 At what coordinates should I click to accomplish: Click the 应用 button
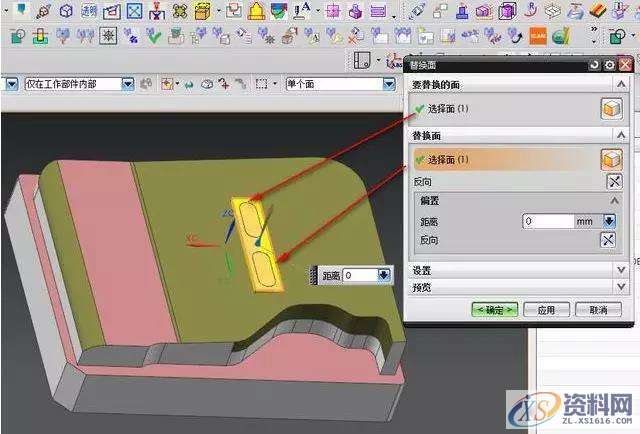pos(546,310)
